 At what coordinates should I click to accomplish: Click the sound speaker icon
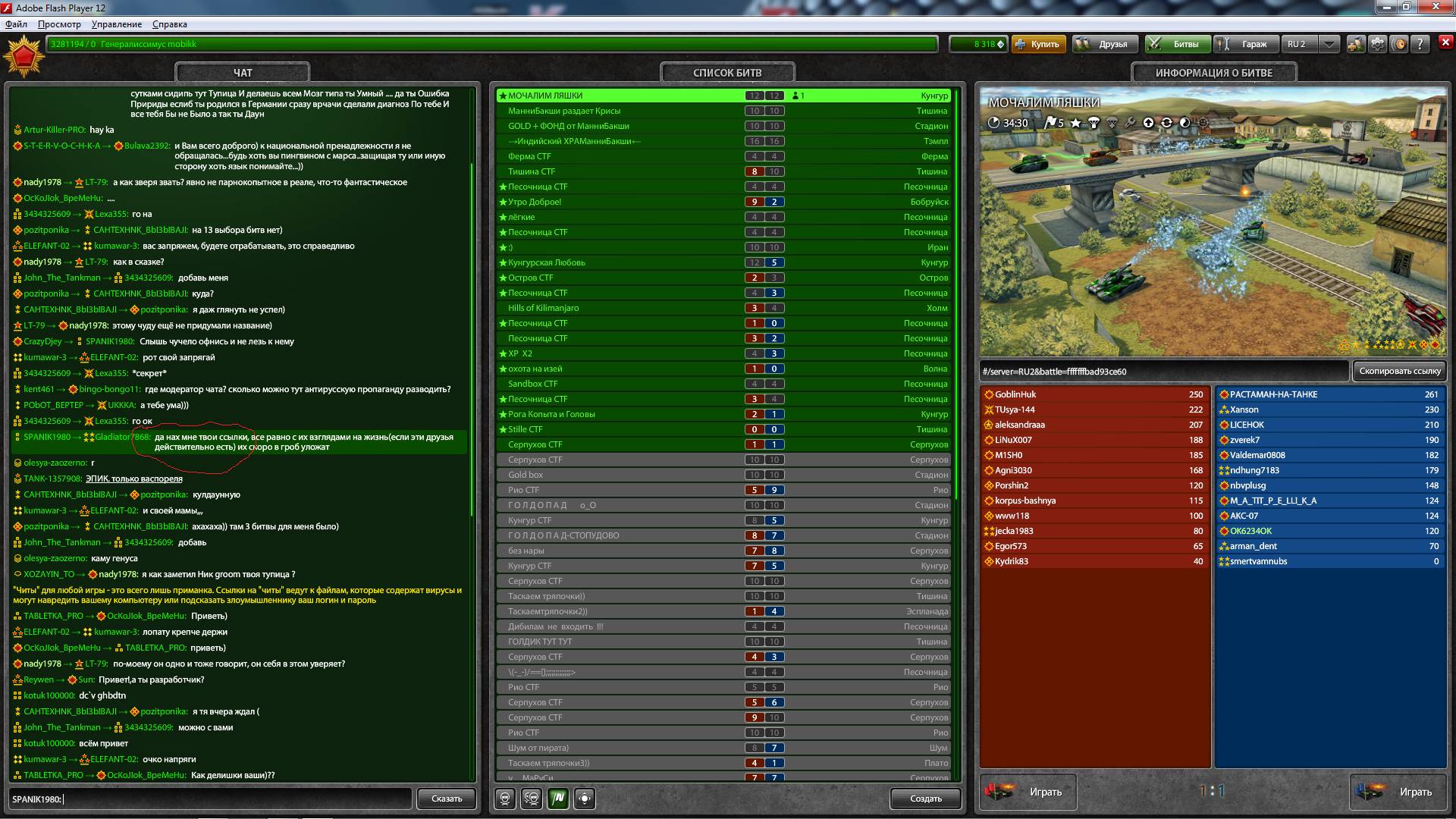(x=1399, y=44)
